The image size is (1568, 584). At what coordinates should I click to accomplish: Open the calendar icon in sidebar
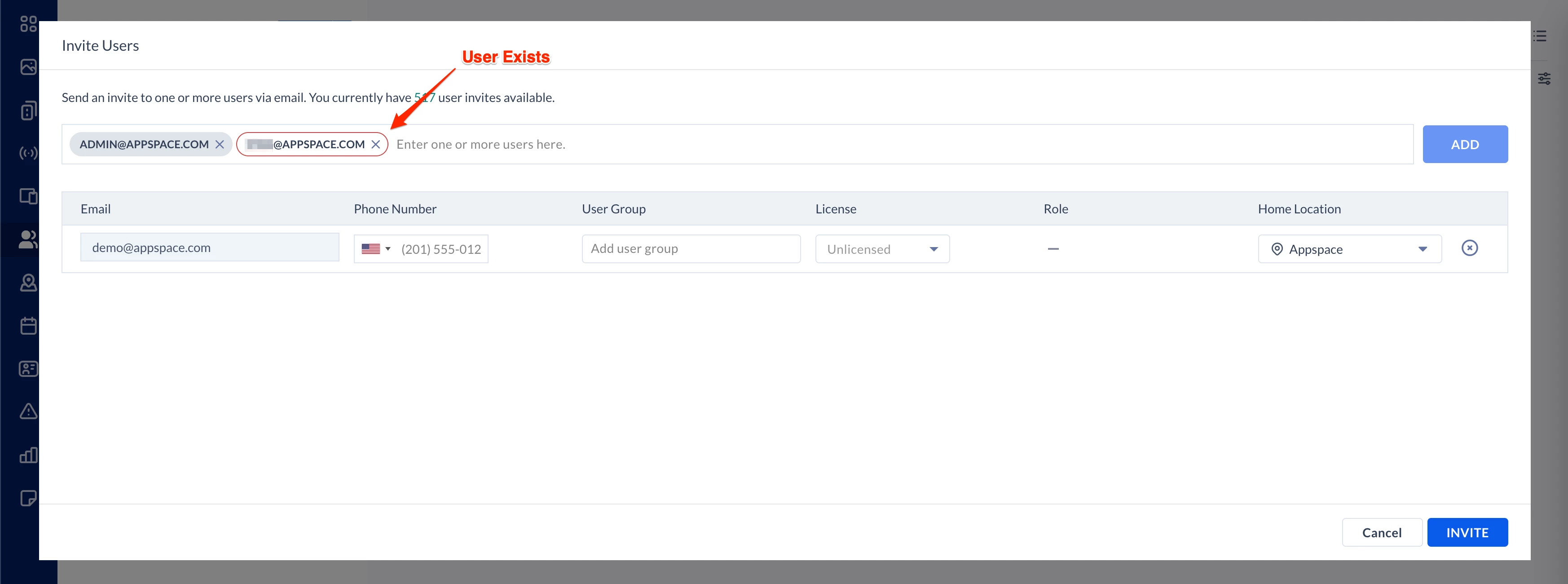pyautogui.click(x=28, y=326)
